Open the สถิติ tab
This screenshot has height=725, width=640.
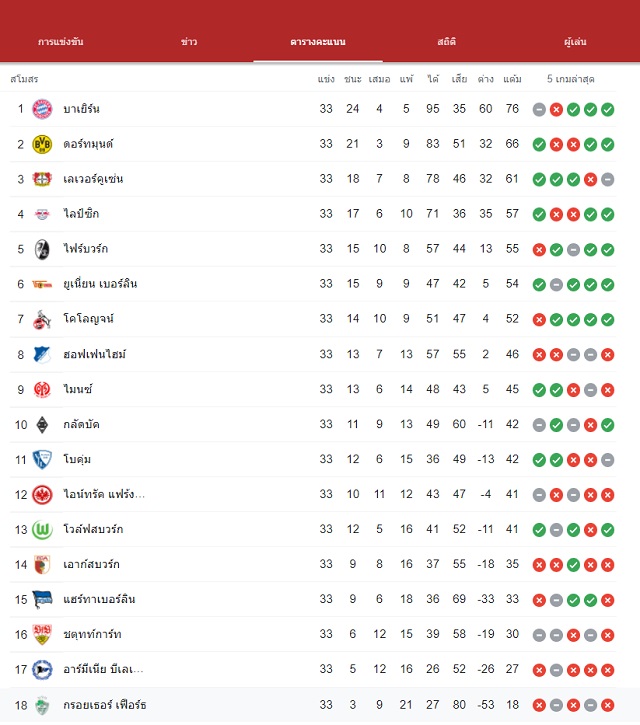(x=447, y=42)
